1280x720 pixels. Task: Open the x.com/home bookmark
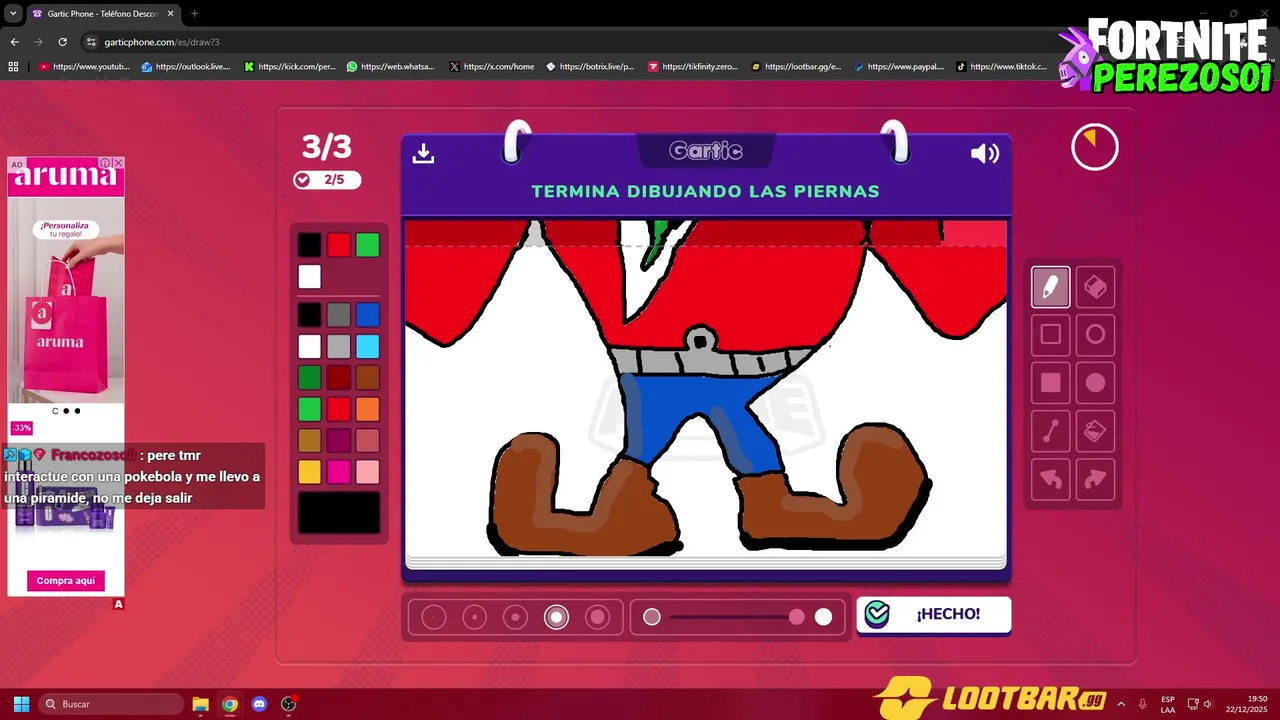[492, 67]
